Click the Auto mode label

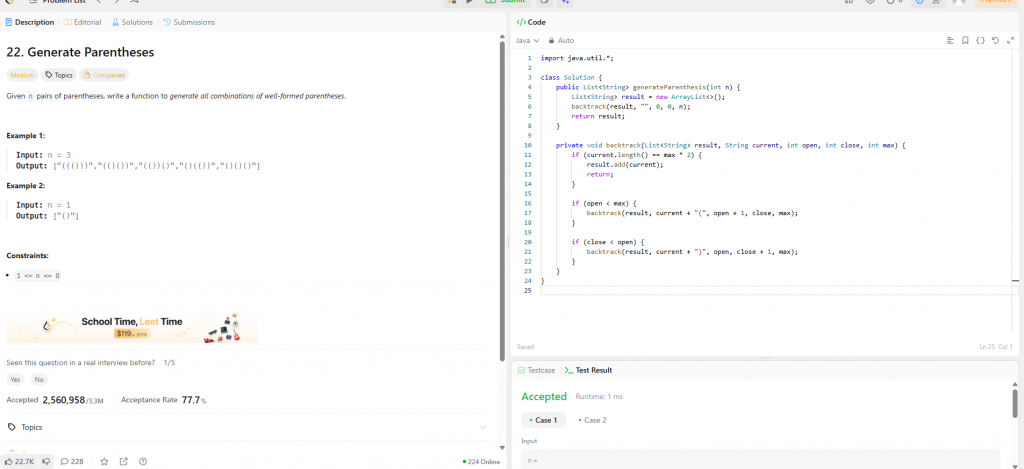566,40
